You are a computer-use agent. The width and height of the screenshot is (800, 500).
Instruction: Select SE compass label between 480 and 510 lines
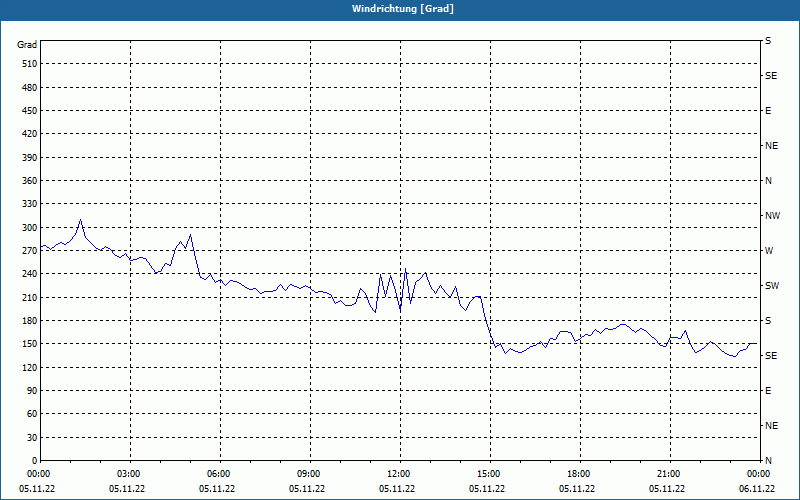(771, 76)
